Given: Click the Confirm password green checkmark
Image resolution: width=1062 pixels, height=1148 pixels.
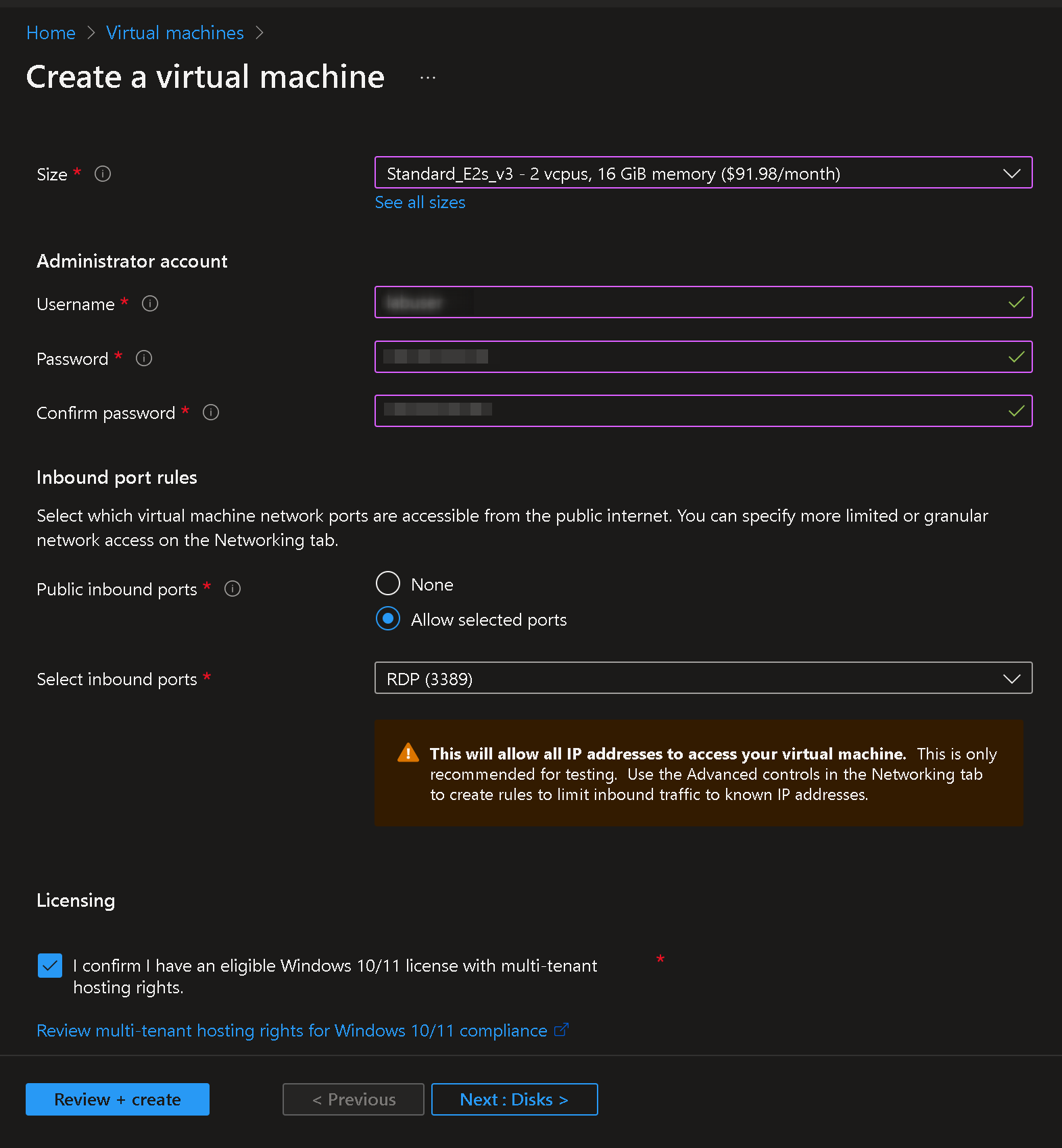Looking at the screenshot, I should point(1016,411).
